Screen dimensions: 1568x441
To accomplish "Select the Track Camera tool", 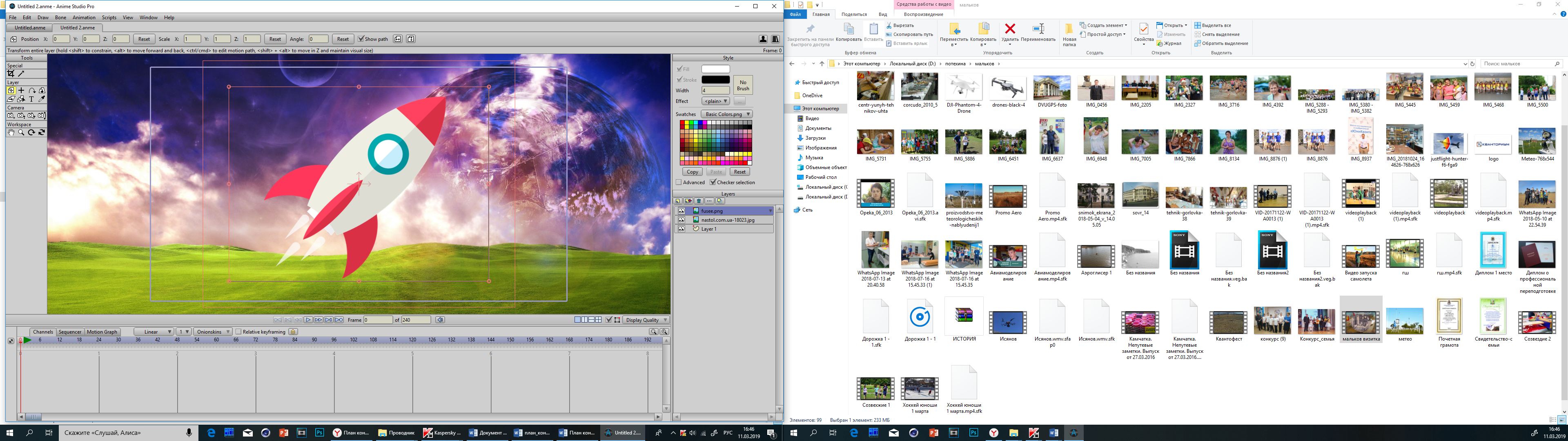I will coord(11,116).
